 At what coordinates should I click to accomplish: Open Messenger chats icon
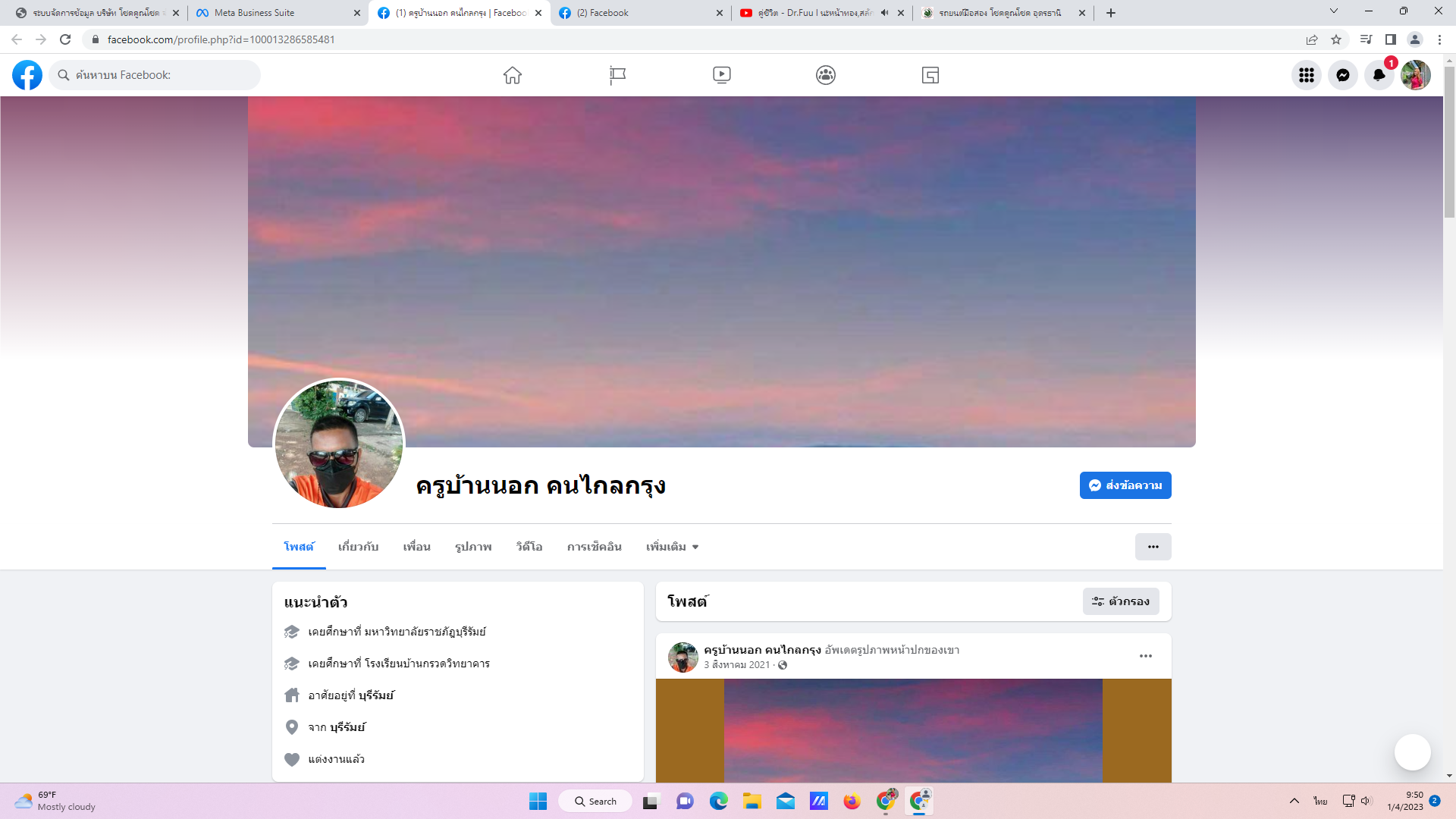tap(1342, 75)
